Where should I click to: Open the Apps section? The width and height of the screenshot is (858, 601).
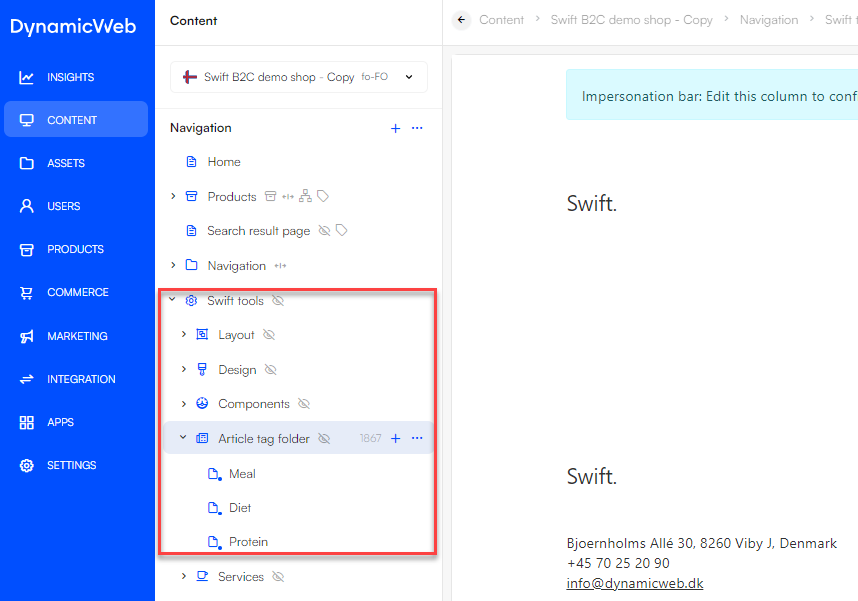pos(60,422)
